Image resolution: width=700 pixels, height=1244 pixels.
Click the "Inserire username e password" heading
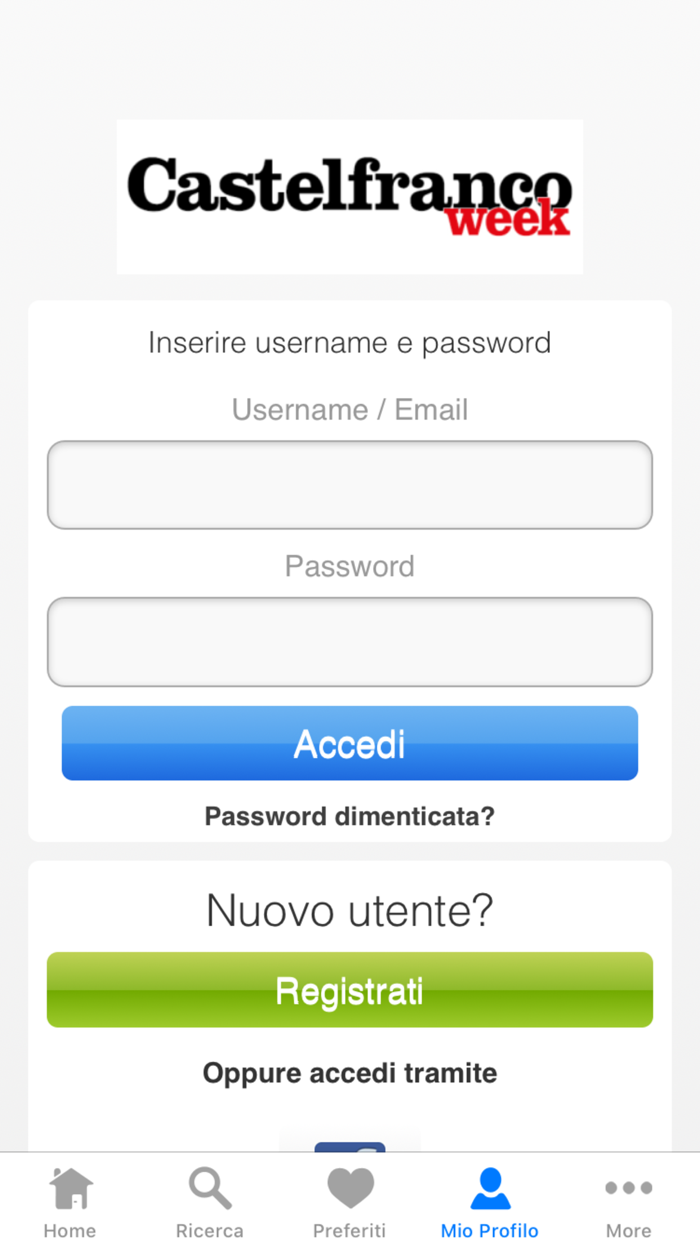[x=350, y=343]
